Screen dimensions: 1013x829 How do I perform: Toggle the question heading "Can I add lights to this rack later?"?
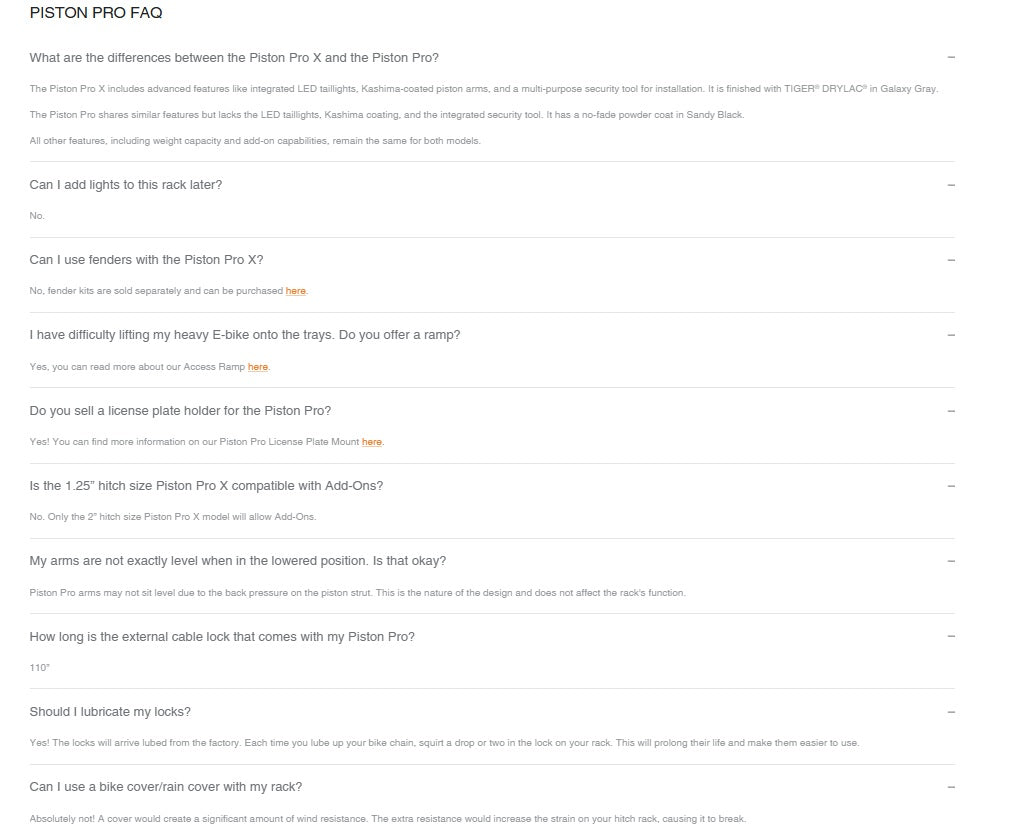tap(126, 185)
